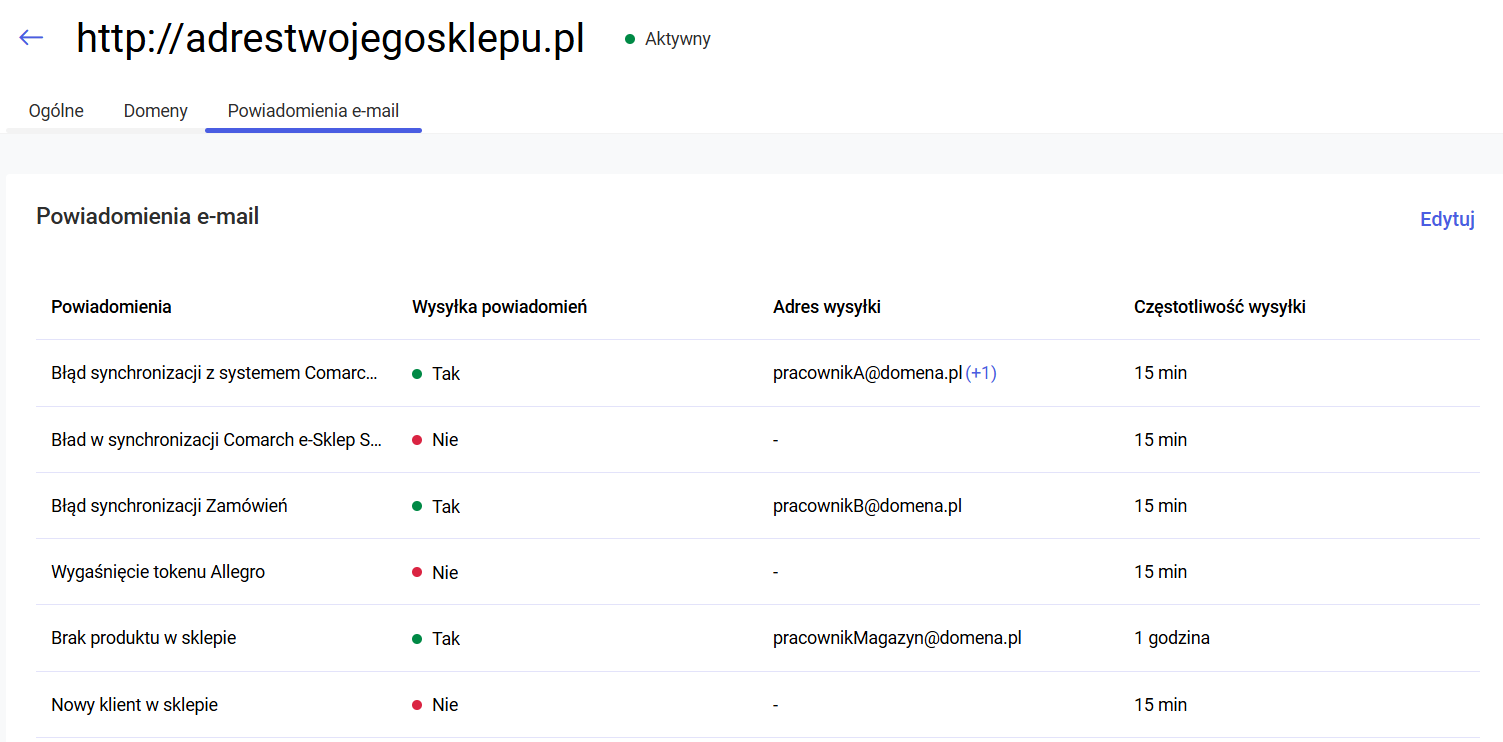This screenshot has height=742, width=1503.
Task: Click the 1 godzina frequency value
Action: [x=1171, y=638]
